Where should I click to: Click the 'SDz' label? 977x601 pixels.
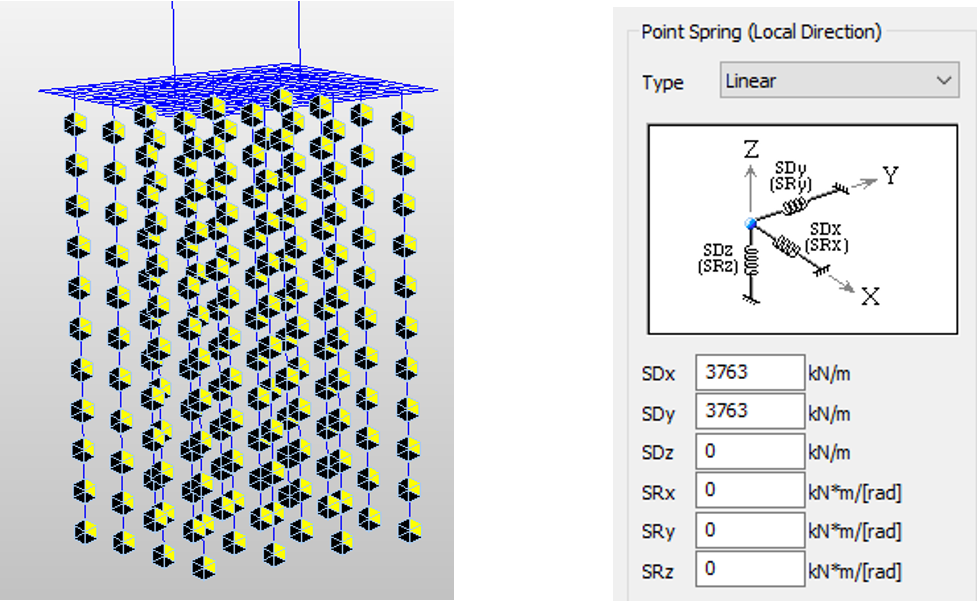coord(657,453)
